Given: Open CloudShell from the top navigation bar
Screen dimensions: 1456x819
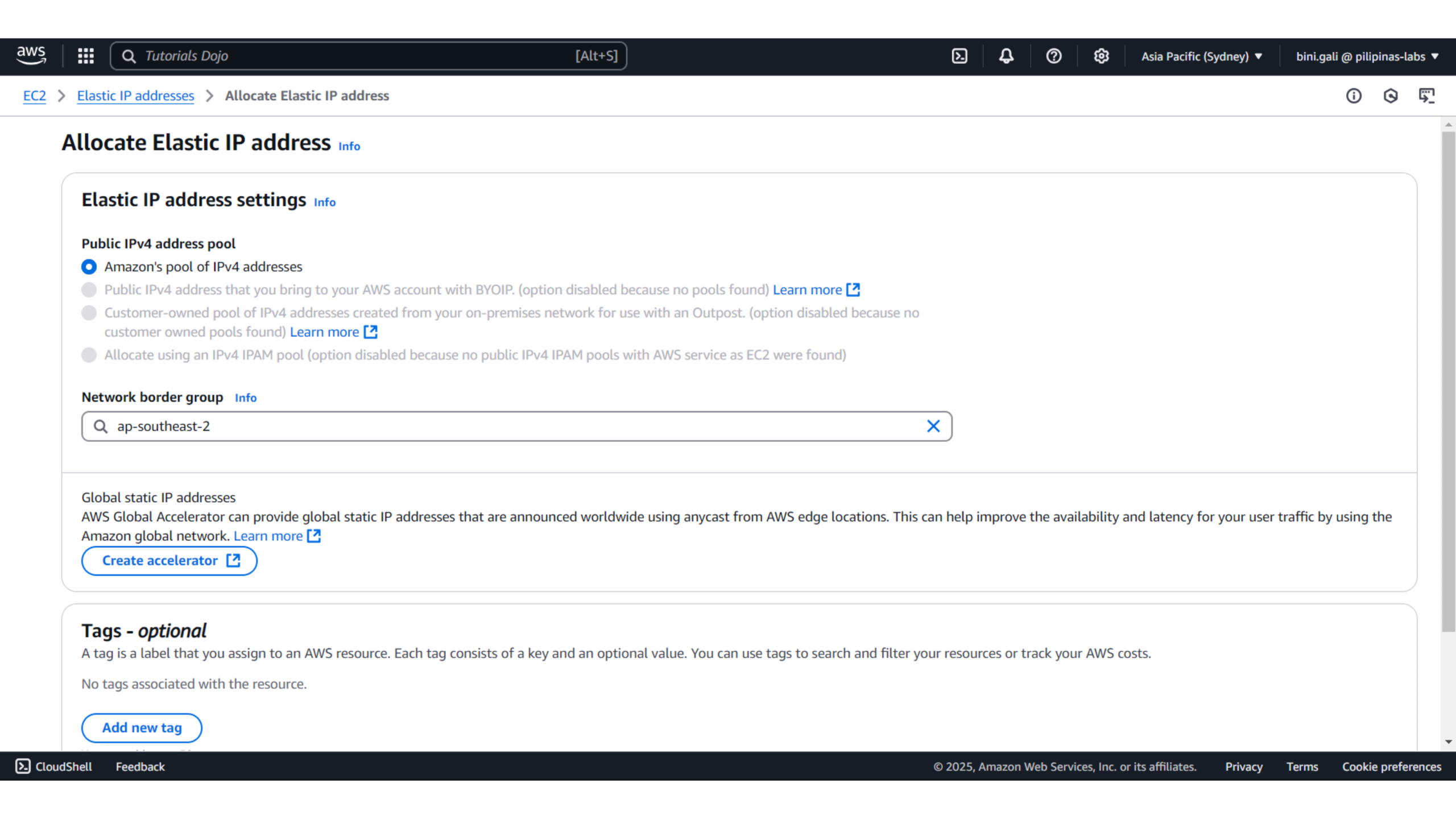Looking at the screenshot, I should point(959,56).
